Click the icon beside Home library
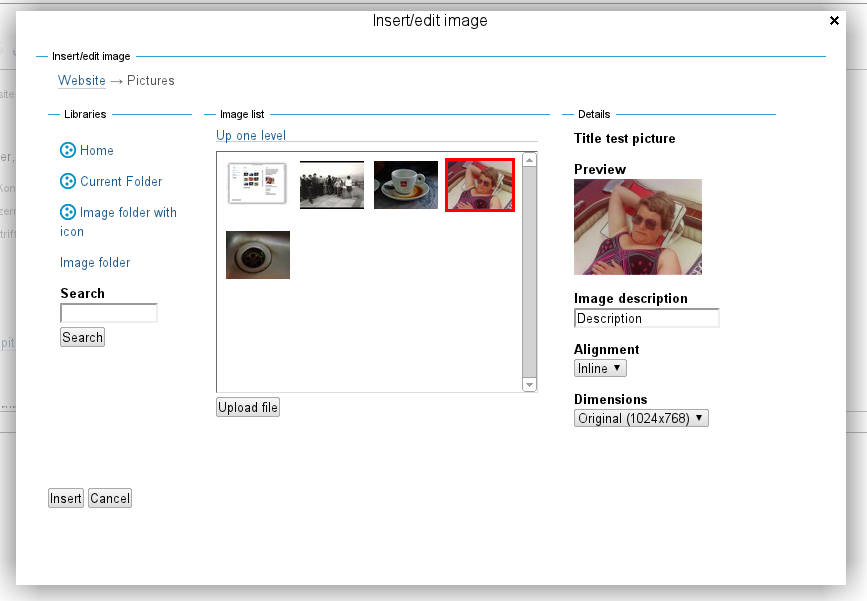The width and height of the screenshot is (867, 601). [x=68, y=150]
